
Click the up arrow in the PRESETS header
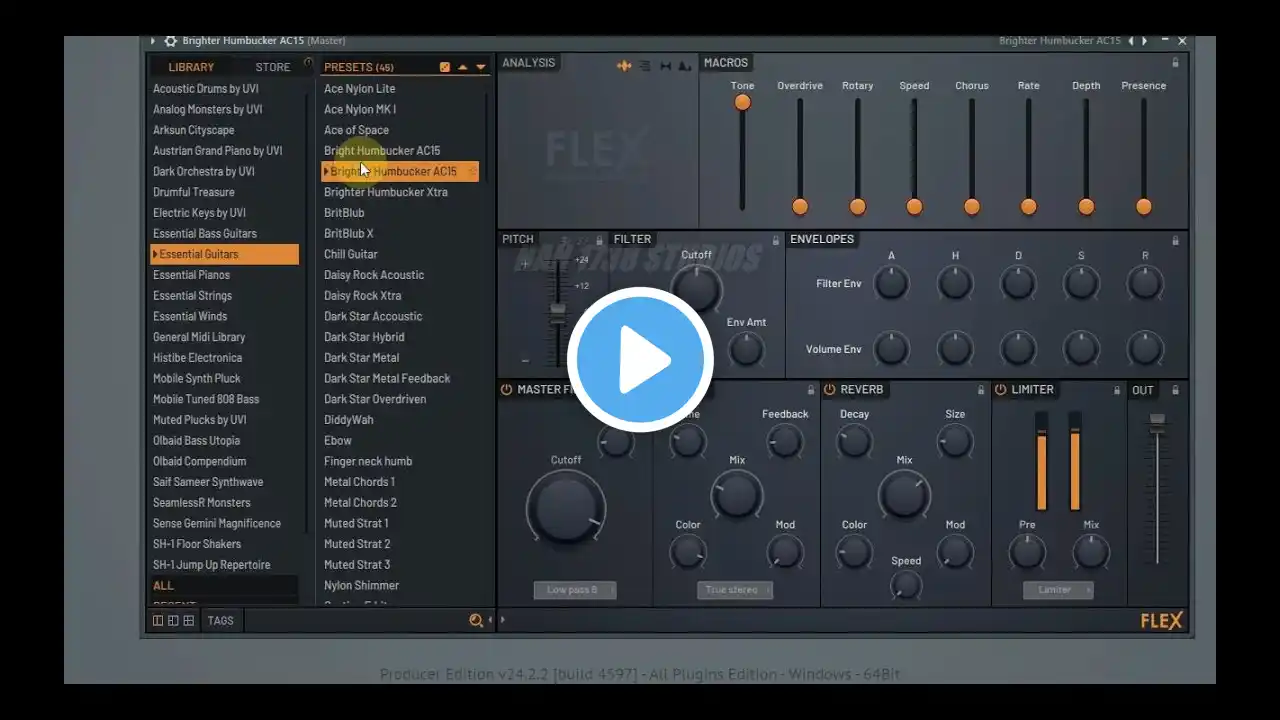click(x=462, y=67)
